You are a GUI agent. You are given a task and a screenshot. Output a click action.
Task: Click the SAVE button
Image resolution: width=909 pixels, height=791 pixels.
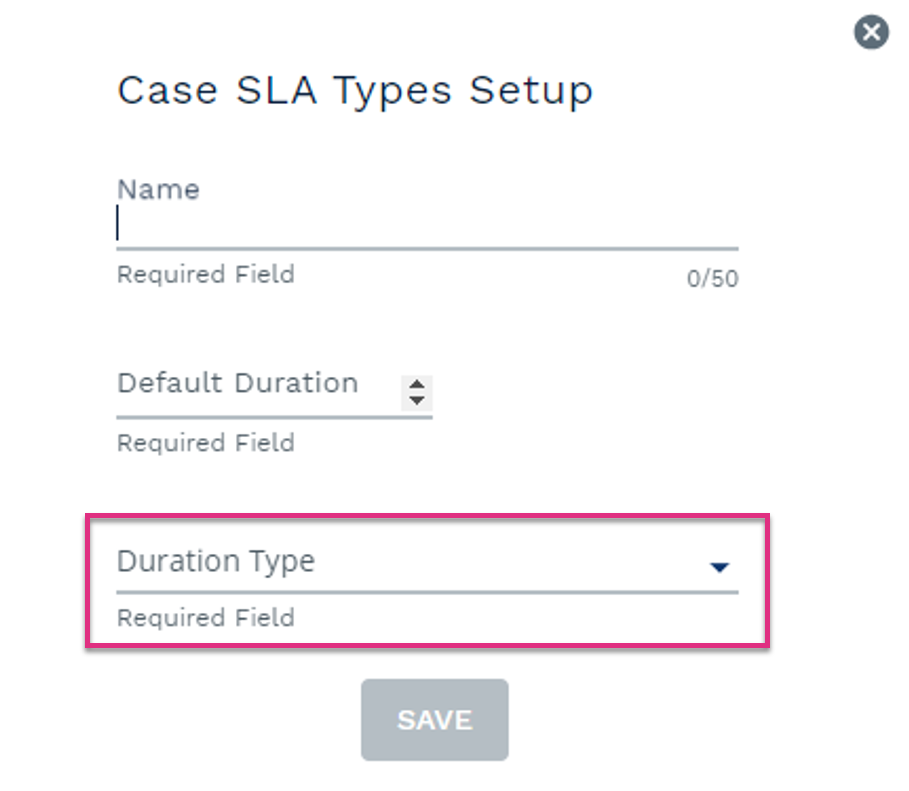pos(435,720)
